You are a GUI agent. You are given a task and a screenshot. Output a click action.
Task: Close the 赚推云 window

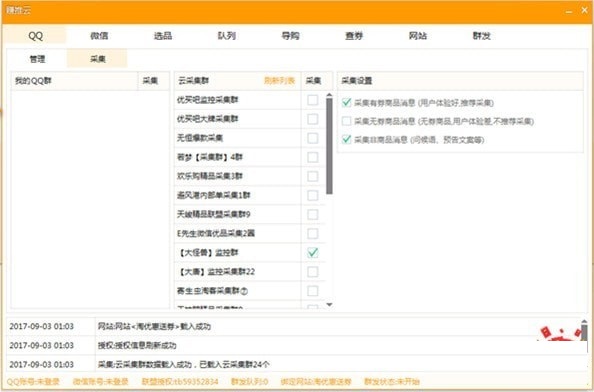pyautogui.click(x=585, y=11)
